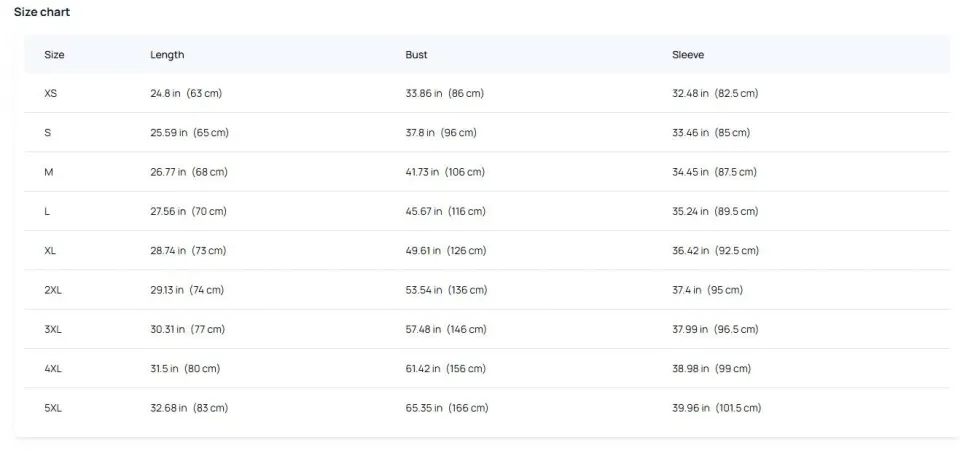Click the Size column header
This screenshot has height=453, width=960.
click(x=54, y=55)
